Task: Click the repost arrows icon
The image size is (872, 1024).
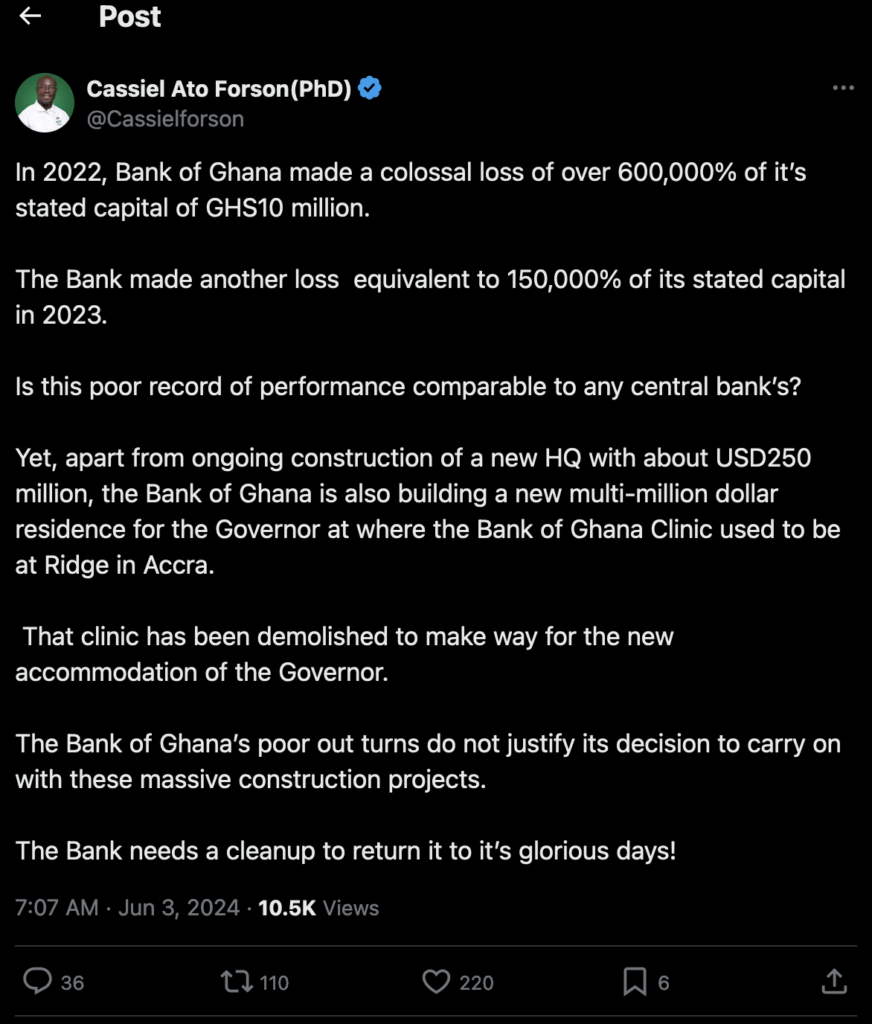Action: (236, 982)
